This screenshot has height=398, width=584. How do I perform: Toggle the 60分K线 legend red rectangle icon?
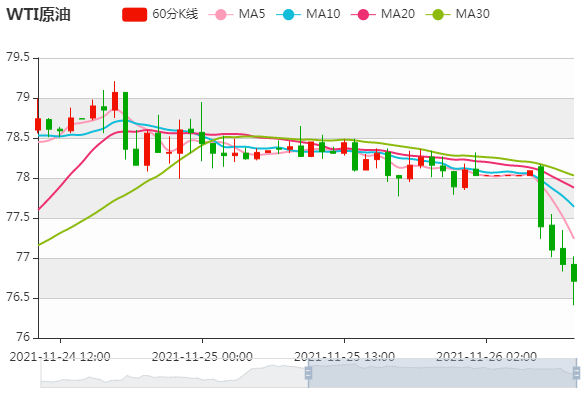(x=134, y=15)
